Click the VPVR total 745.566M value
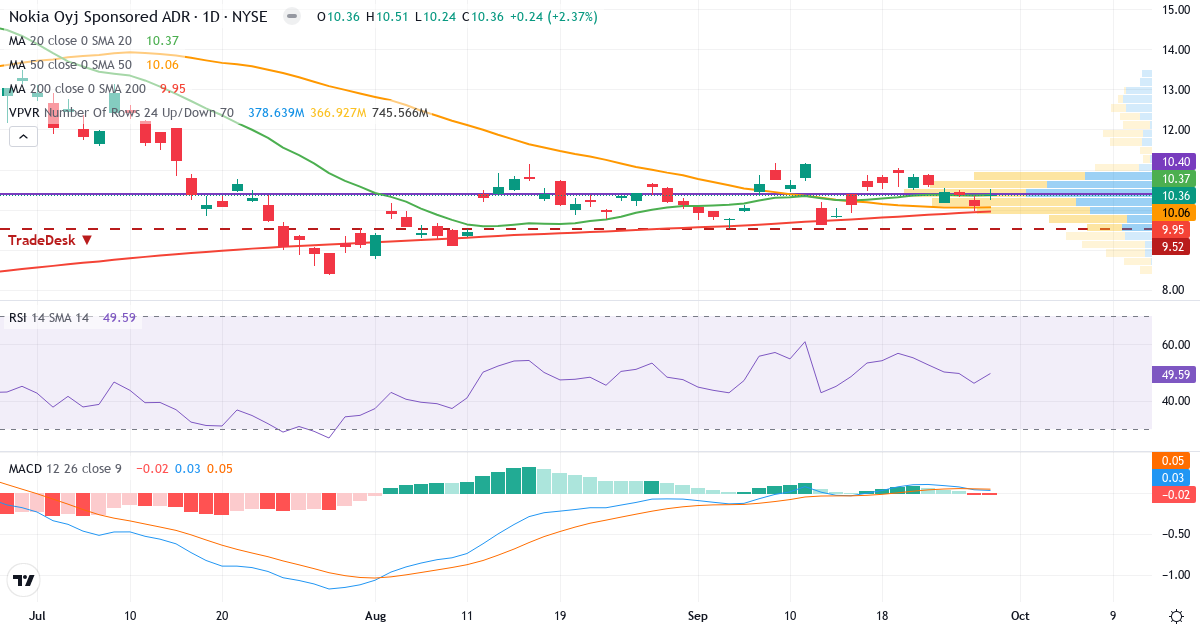This screenshot has width=1200, height=630. 400,113
